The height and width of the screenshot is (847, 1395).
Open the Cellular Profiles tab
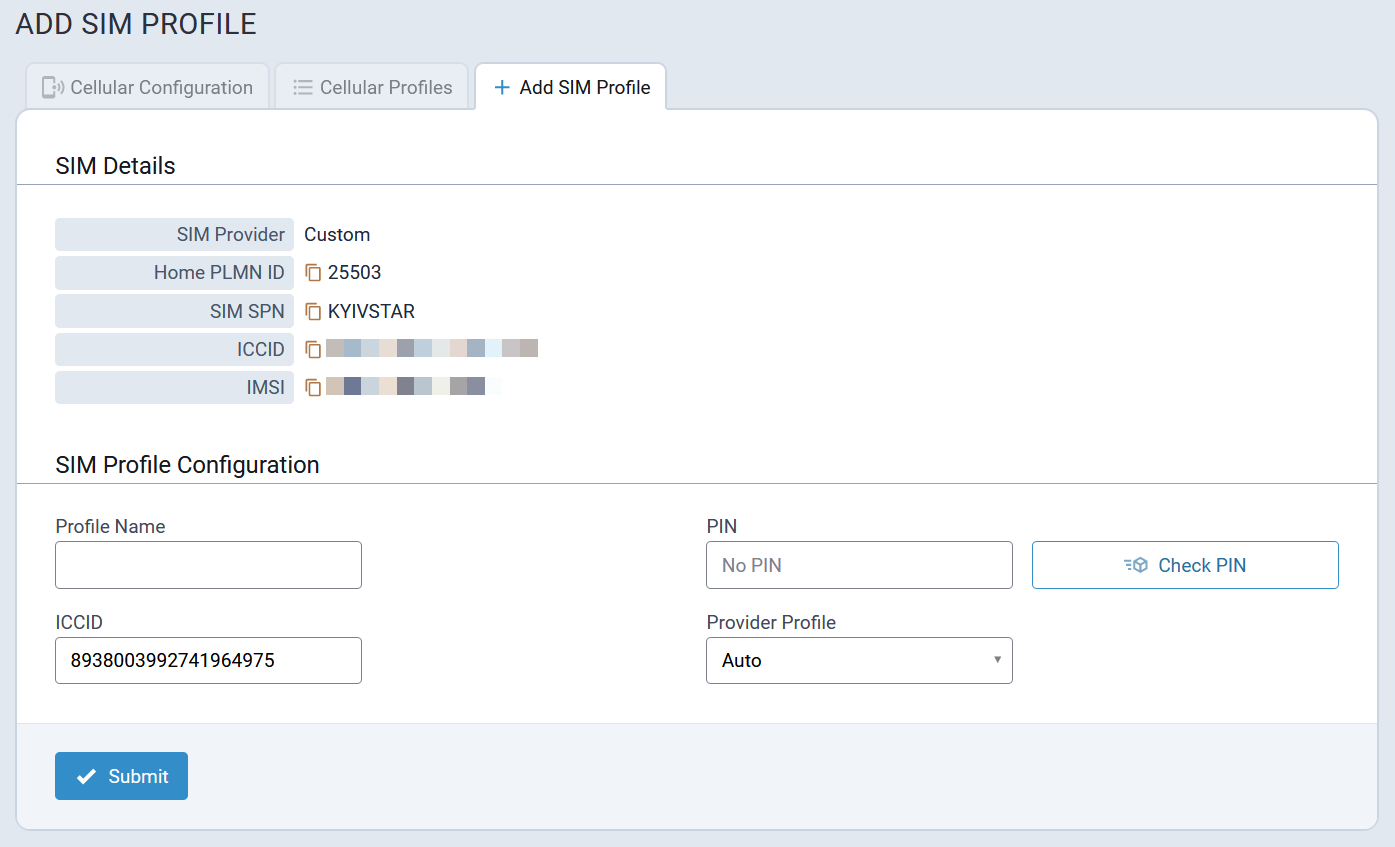click(372, 88)
